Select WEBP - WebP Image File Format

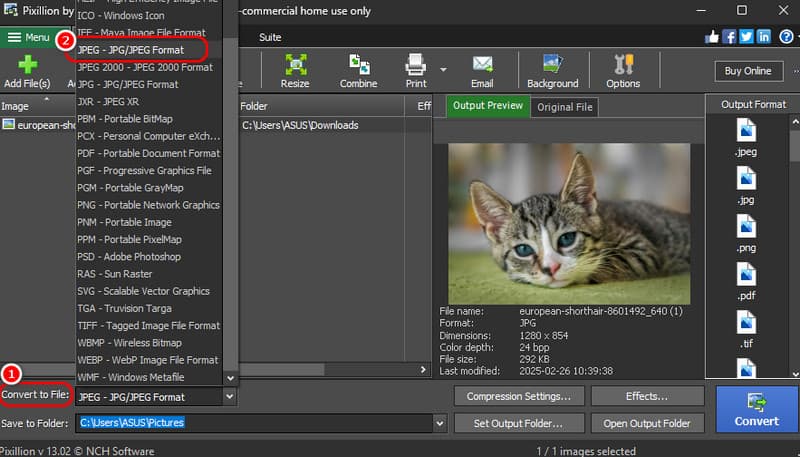[147, 359]
